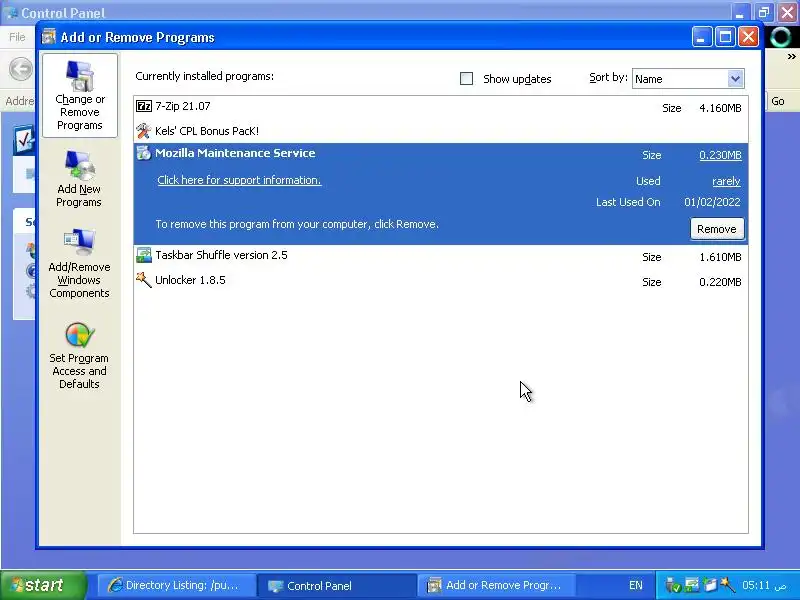Click the 4.160MB size value
Viewport: 800px width, 600px height.
(720, 108)
